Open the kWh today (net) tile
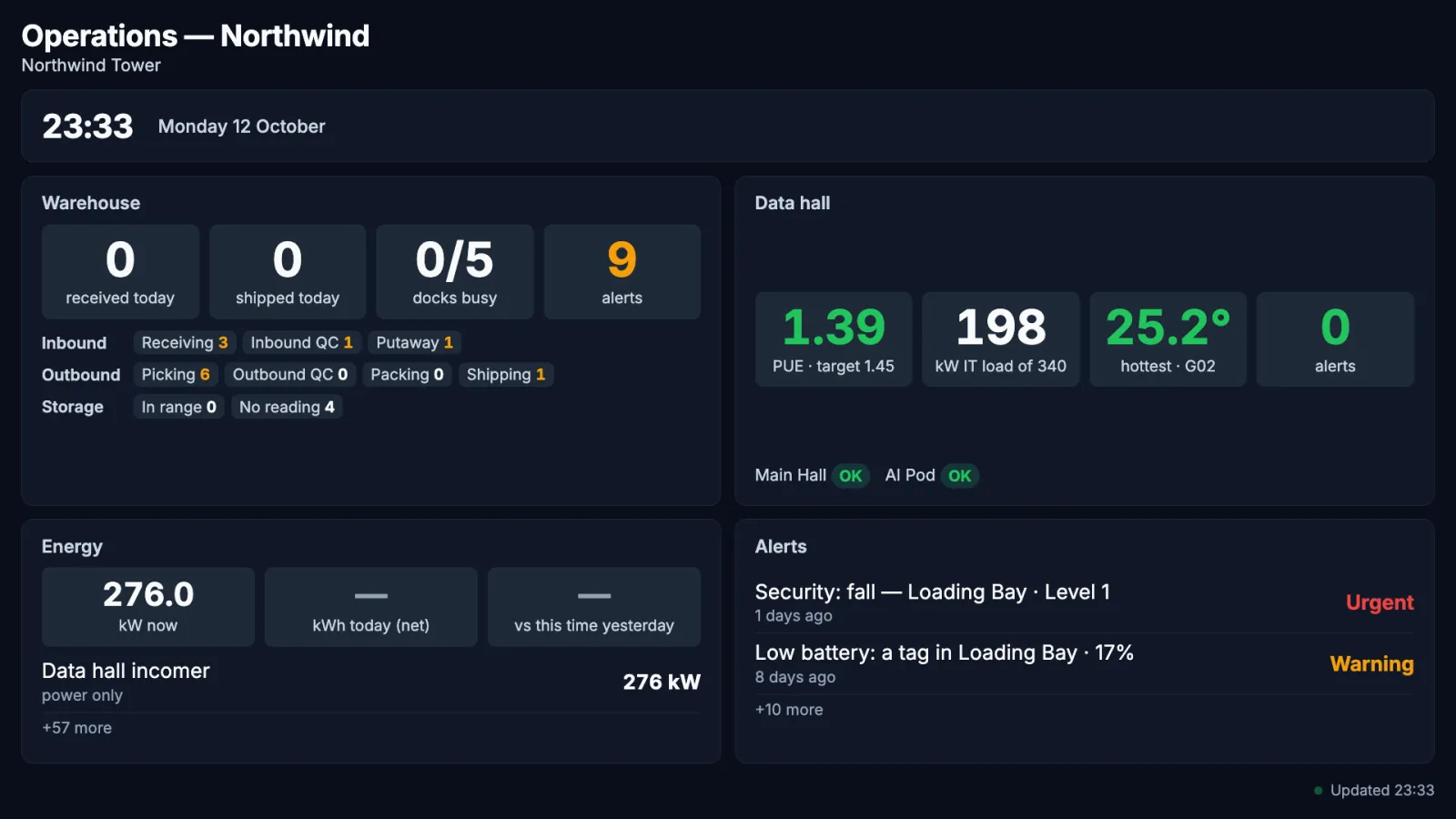1456x819 pixels. click(371, 607)
